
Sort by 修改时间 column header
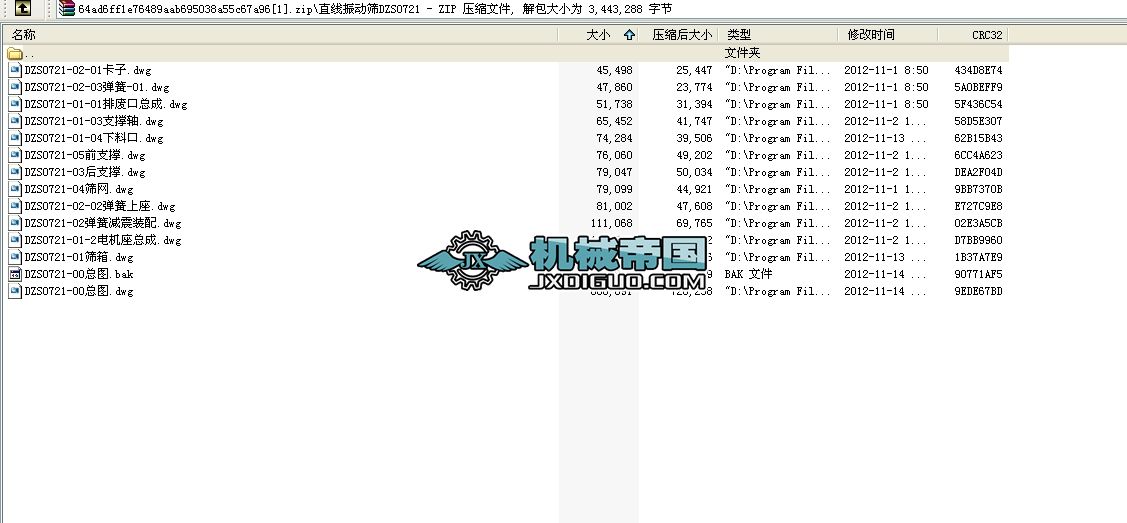pos(888,34)
